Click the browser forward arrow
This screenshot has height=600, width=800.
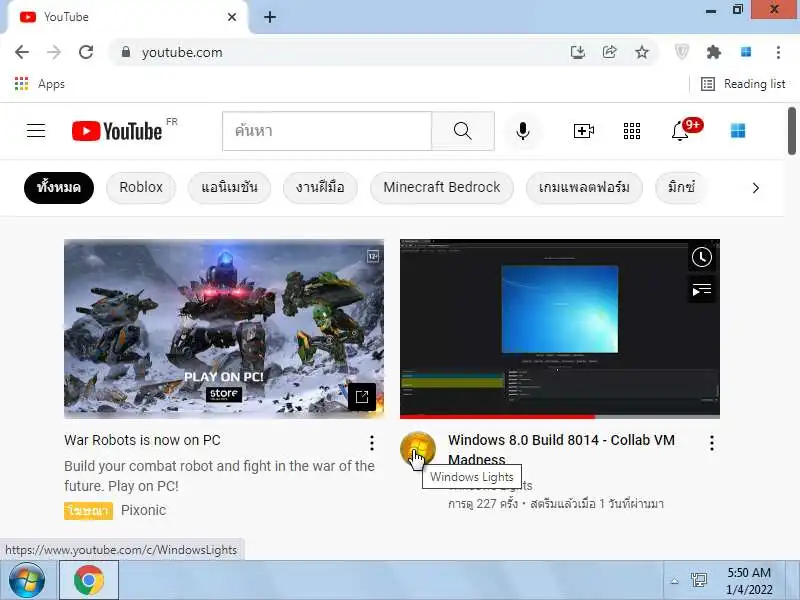[x=54, y=52]
